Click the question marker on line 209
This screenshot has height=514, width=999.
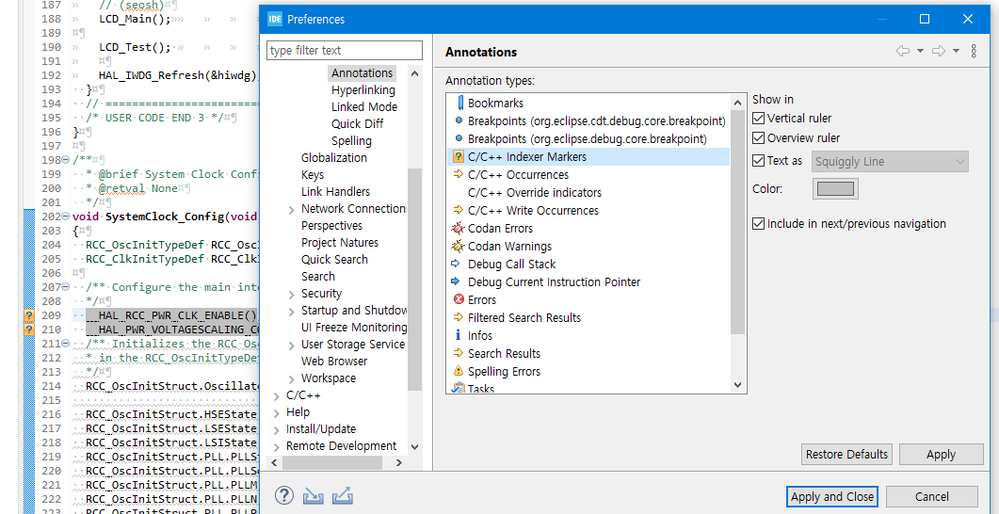click(29, 316)
